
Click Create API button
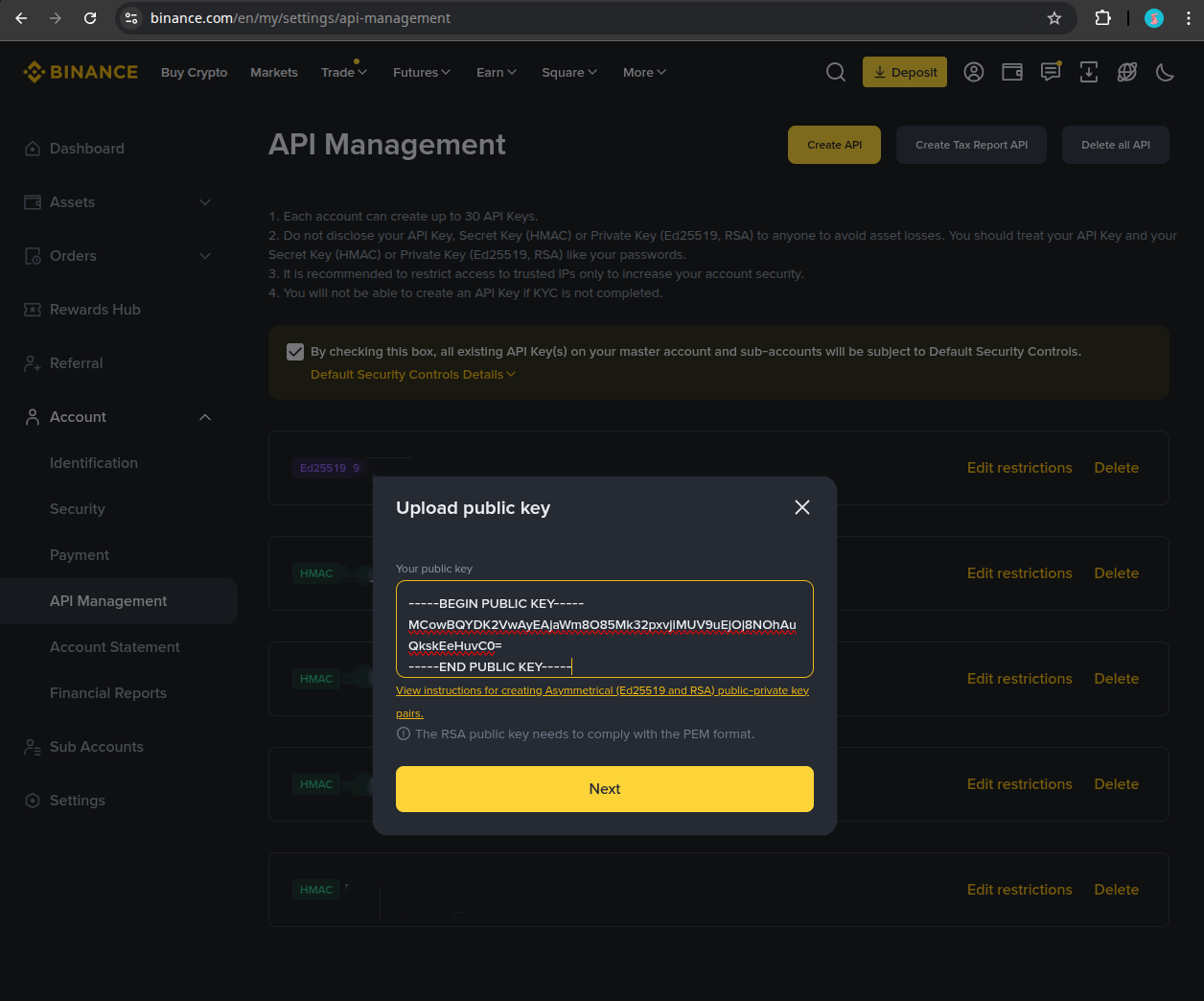[x=834, y=145]
